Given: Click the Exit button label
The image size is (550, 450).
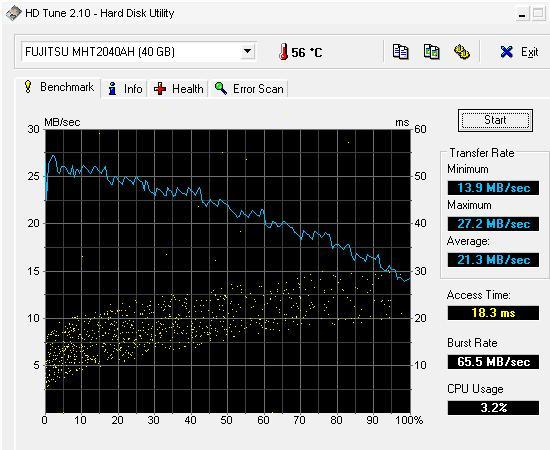Looking at the screenshot, I should [529, 52].
